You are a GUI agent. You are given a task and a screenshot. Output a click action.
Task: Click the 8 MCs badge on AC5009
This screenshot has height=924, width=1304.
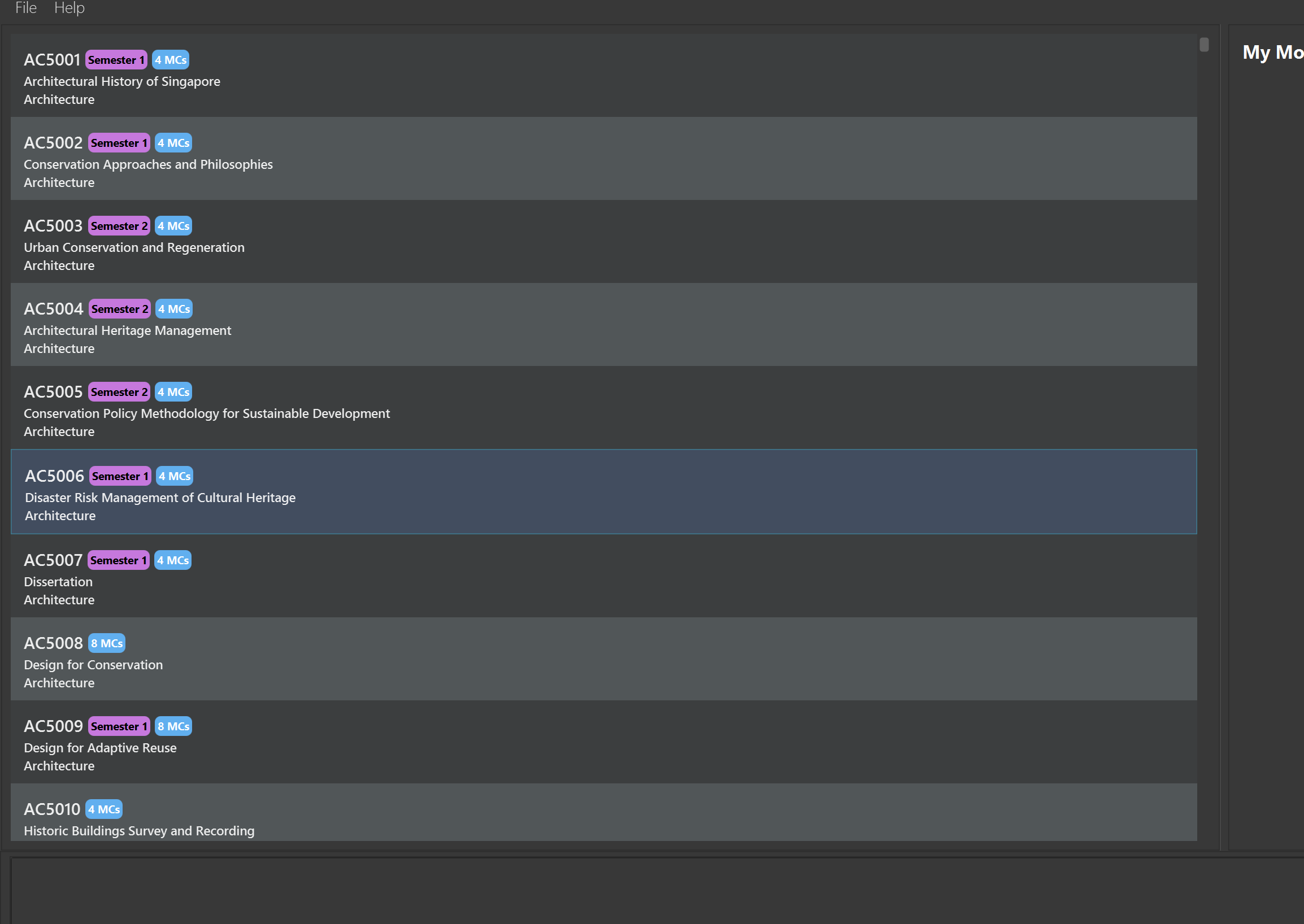pyautogui.click(x=173, y=726)
